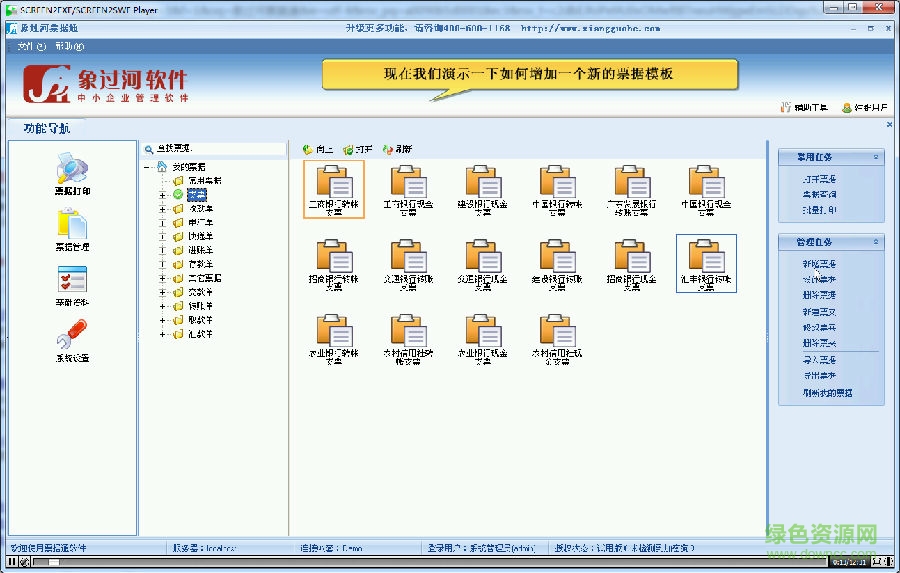
Task: Click 批量打印 link under 常用任务
Action: (x=819, y=210)
